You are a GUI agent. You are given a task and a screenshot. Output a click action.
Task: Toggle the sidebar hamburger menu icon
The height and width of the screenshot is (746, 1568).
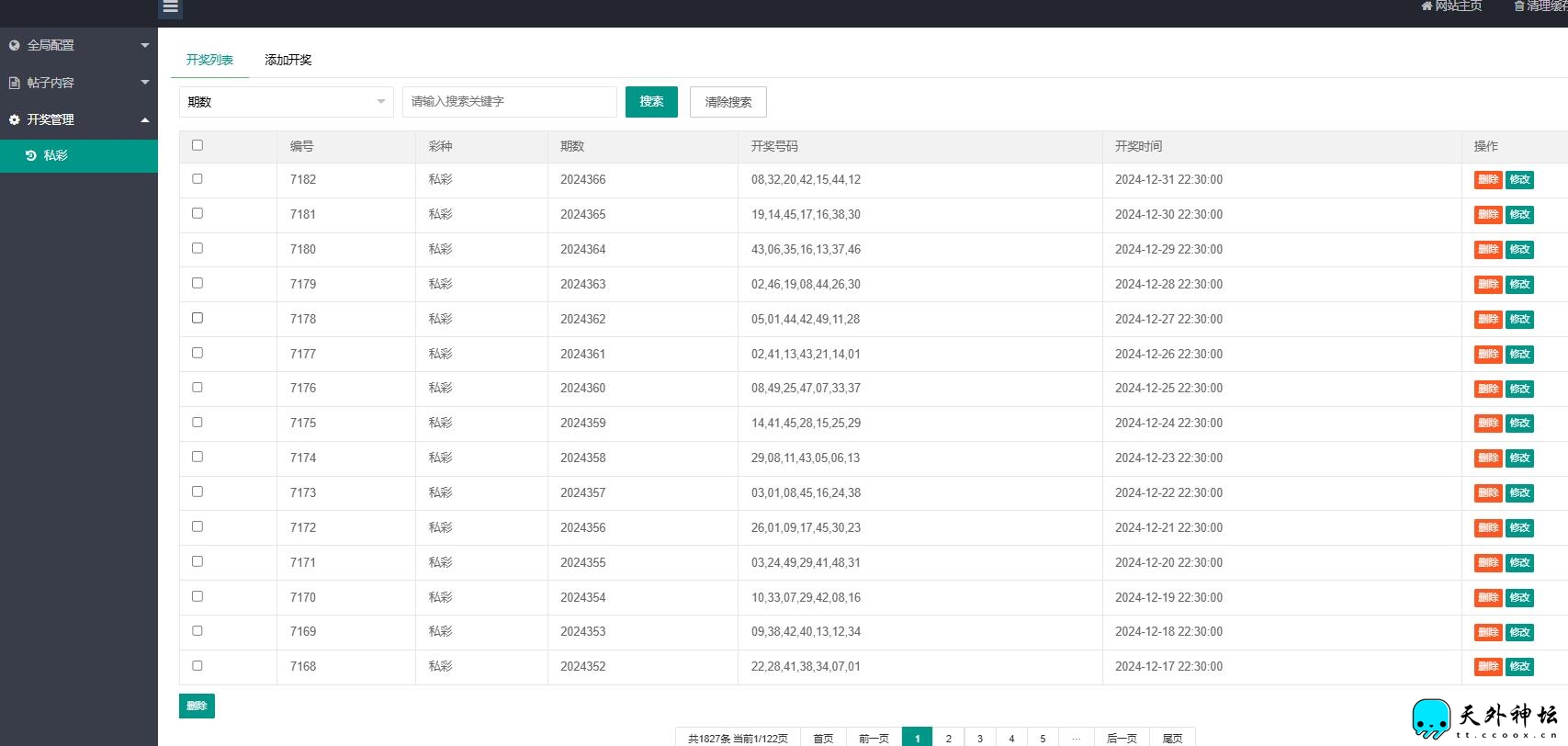click(170, 6)
